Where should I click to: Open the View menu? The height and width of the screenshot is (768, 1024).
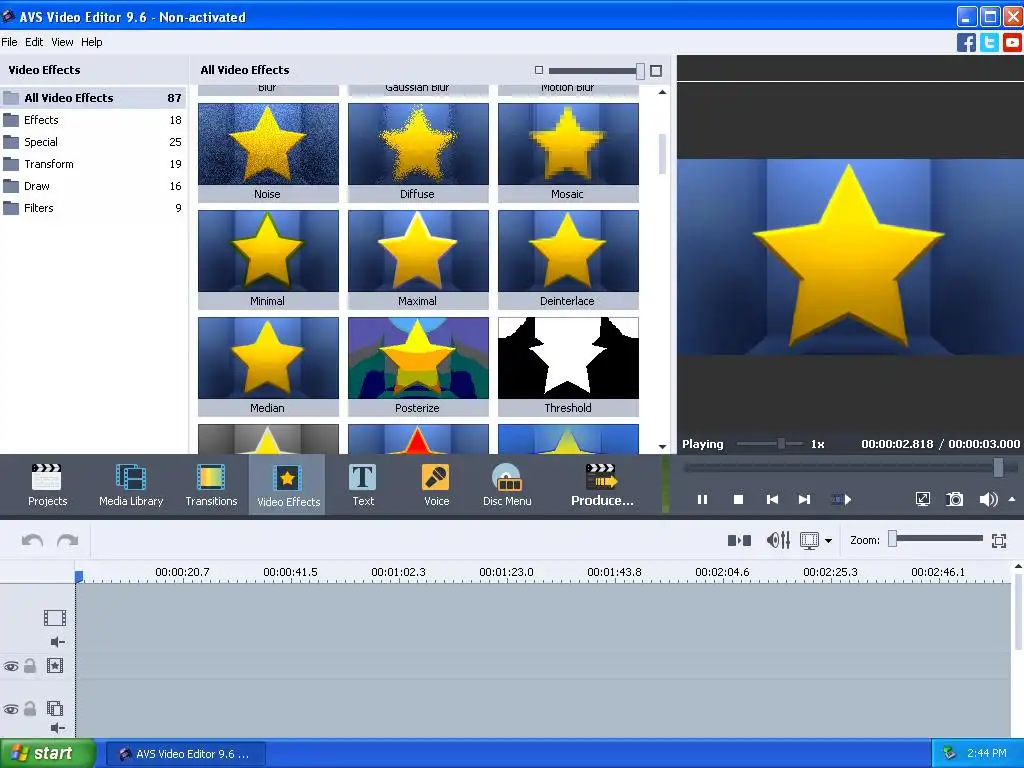[x=62, y=42]
